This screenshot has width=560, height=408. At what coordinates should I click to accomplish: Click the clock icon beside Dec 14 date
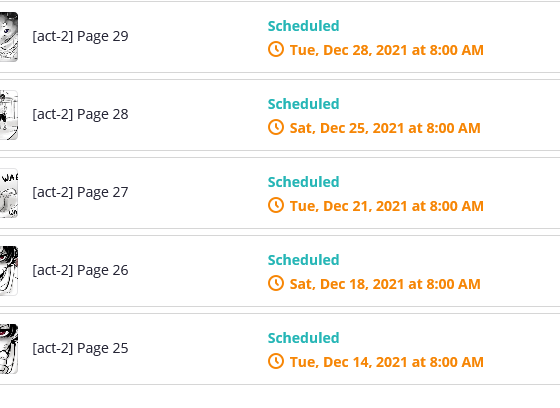coord(276,361)
